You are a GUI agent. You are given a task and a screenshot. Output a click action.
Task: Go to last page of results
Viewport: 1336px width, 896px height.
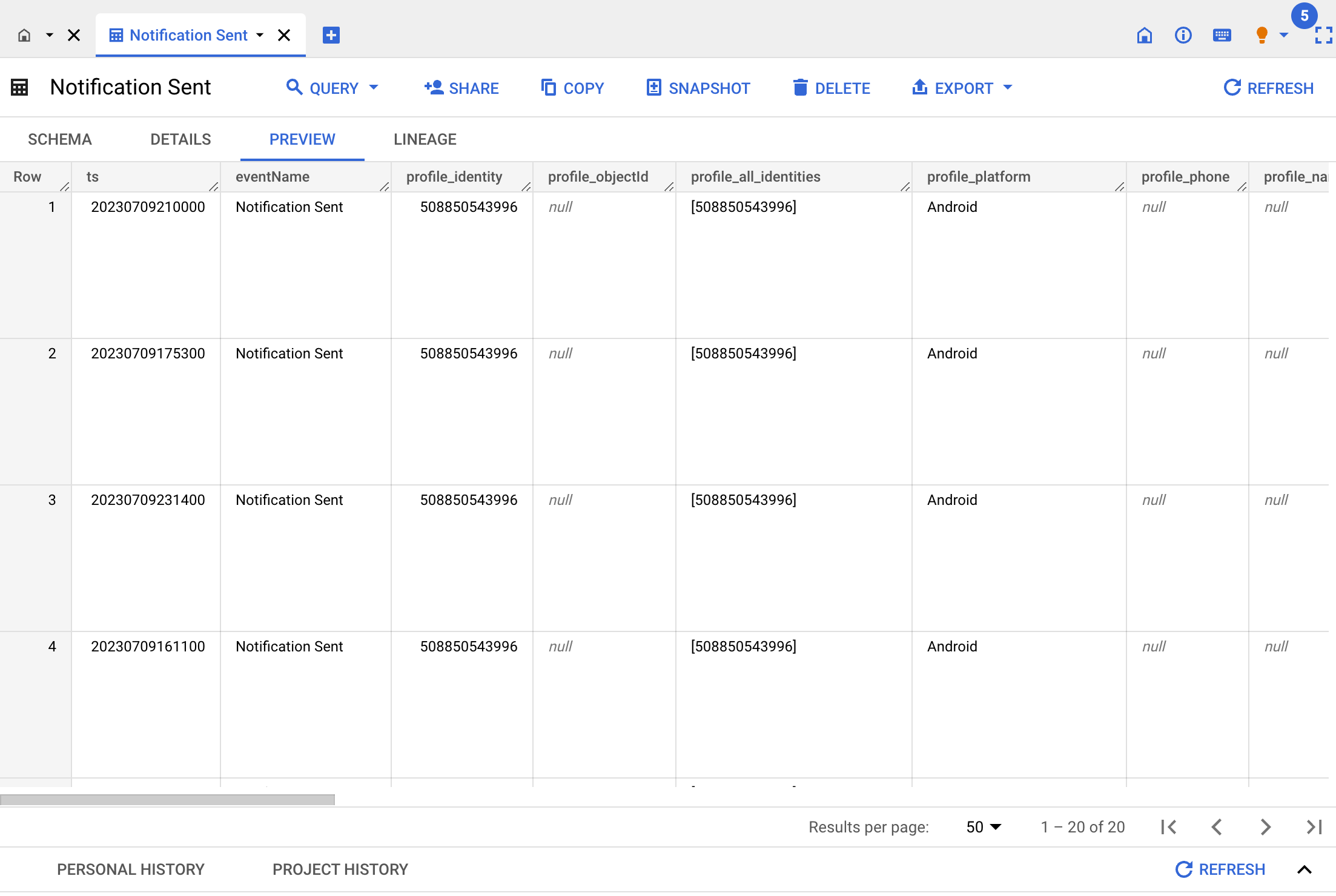pos(1314,827)
